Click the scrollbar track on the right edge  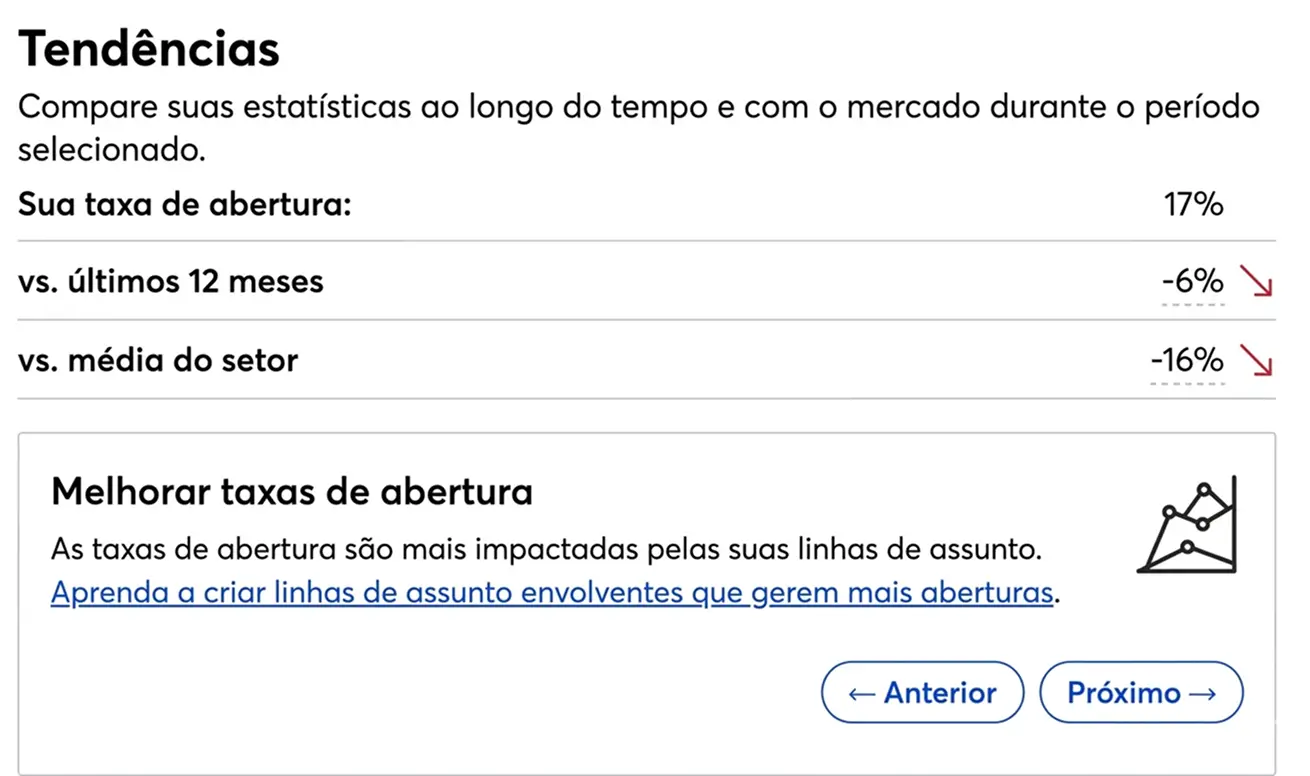tap(1304, 388)
